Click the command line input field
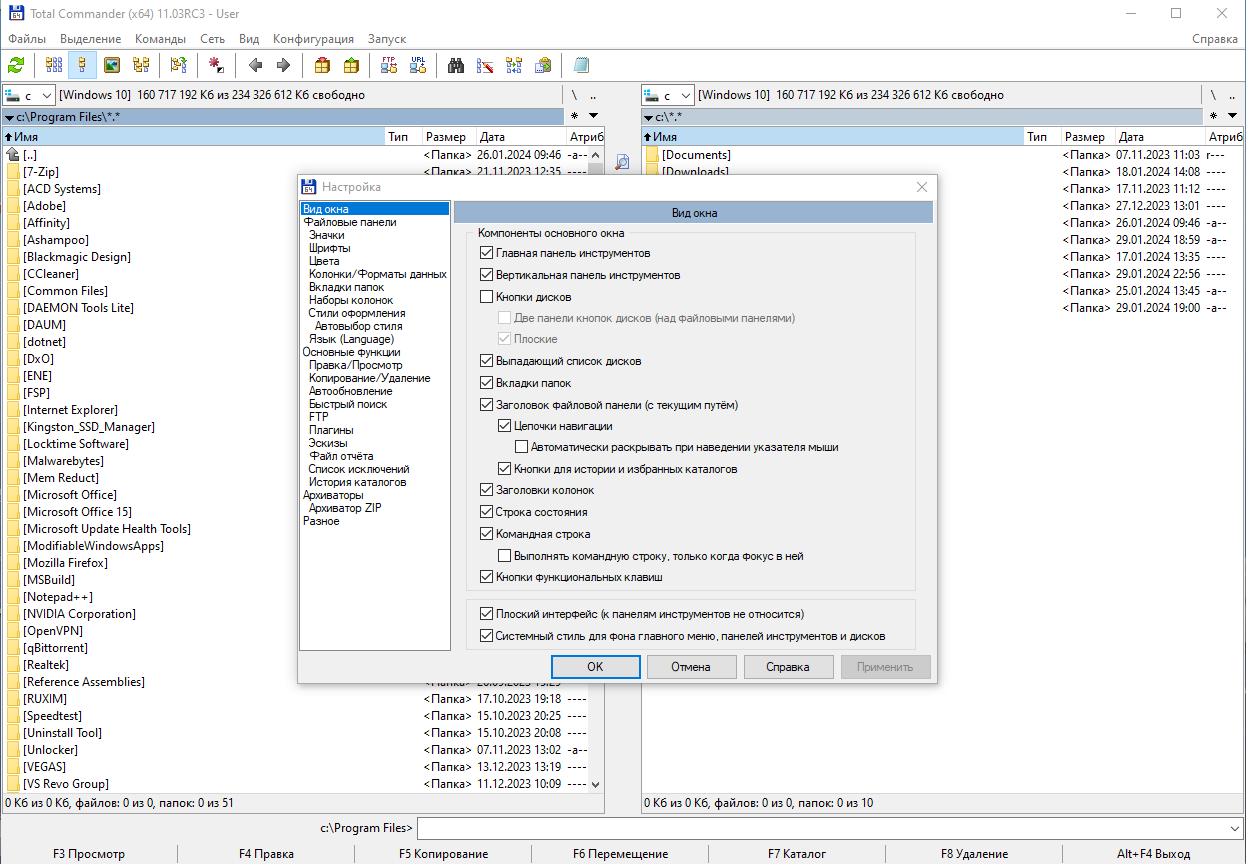 [x=820, y=828]
